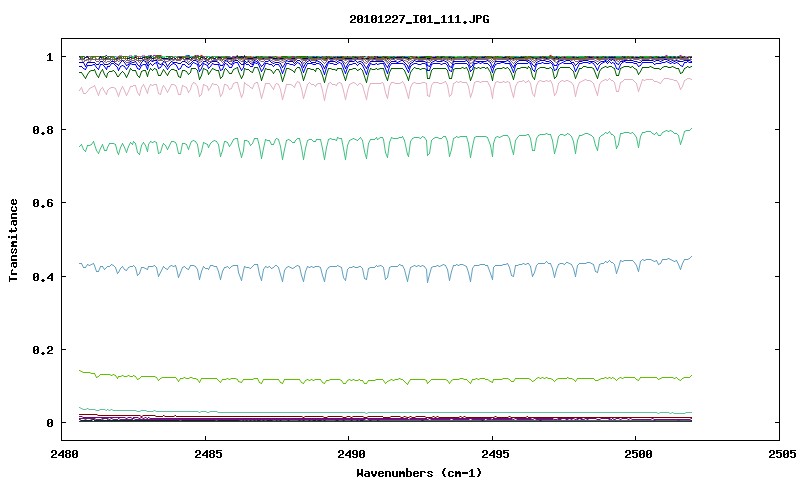The width and height of the screenshot is (800, 480).
Task: Click the Transmitance y-axis label
Action: [x=14, y=240]
